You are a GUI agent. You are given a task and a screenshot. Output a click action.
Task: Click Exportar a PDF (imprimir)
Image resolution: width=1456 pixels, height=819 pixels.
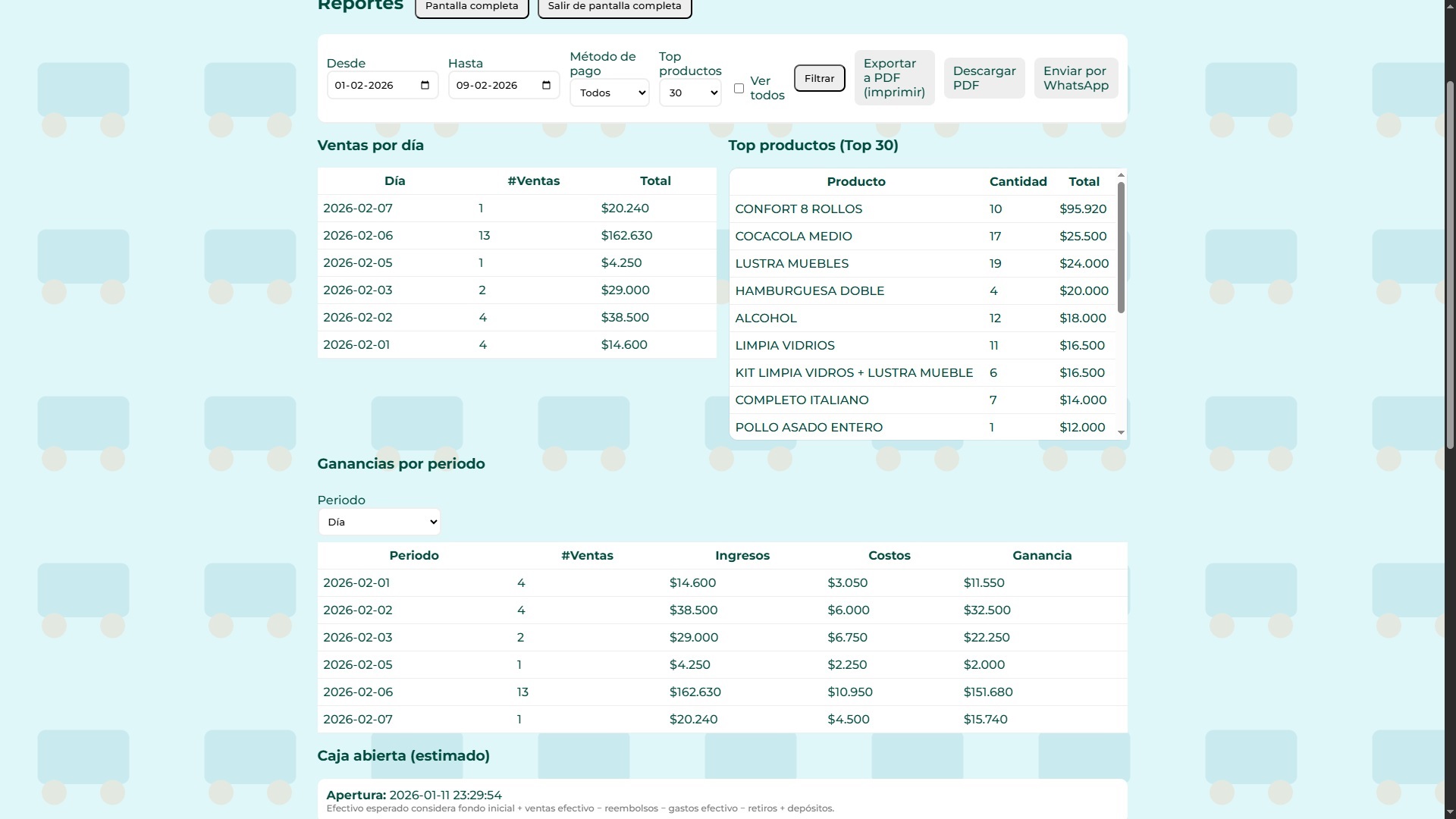[x=894, y=78]
